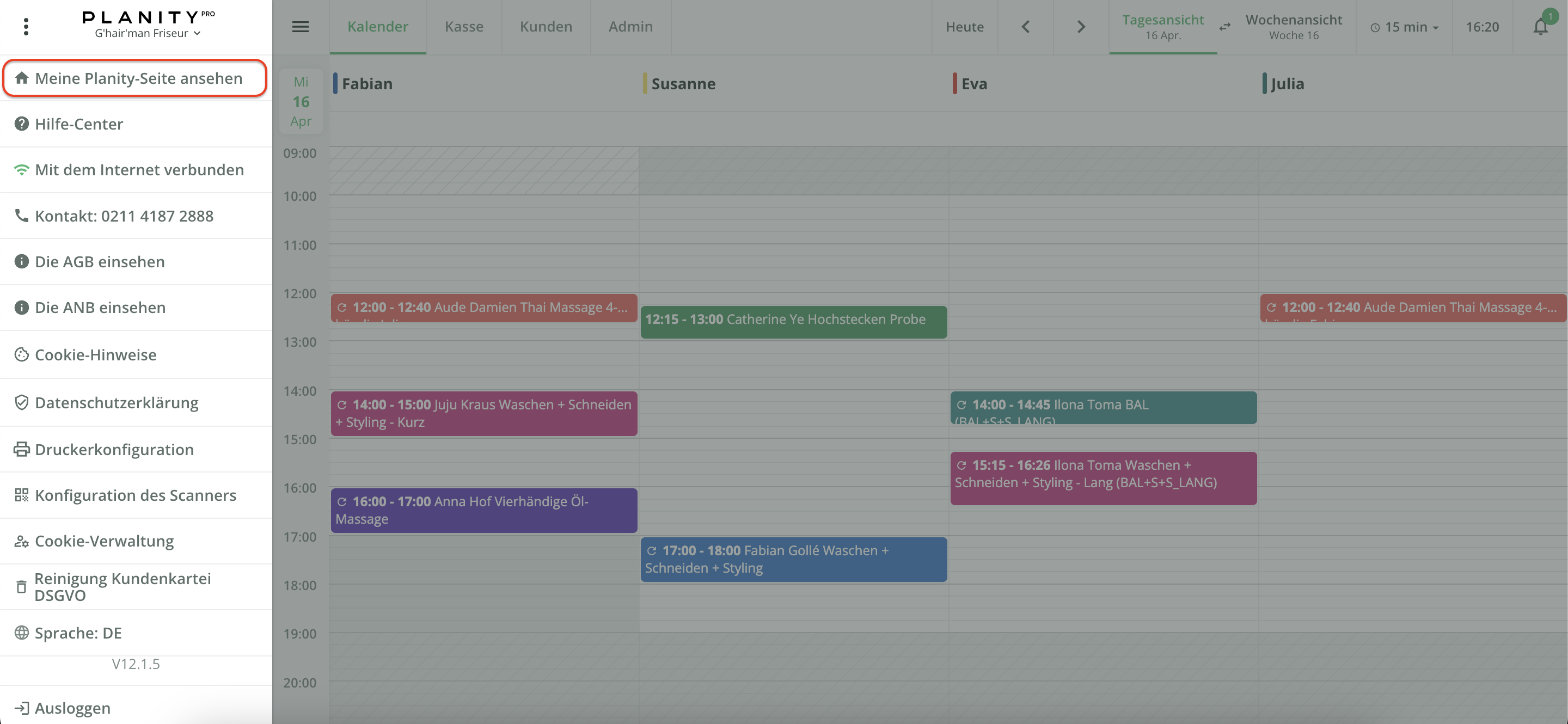Go to previous day arrow
The height and width of the screenshot is (724, 1568).
(1025, 27)
